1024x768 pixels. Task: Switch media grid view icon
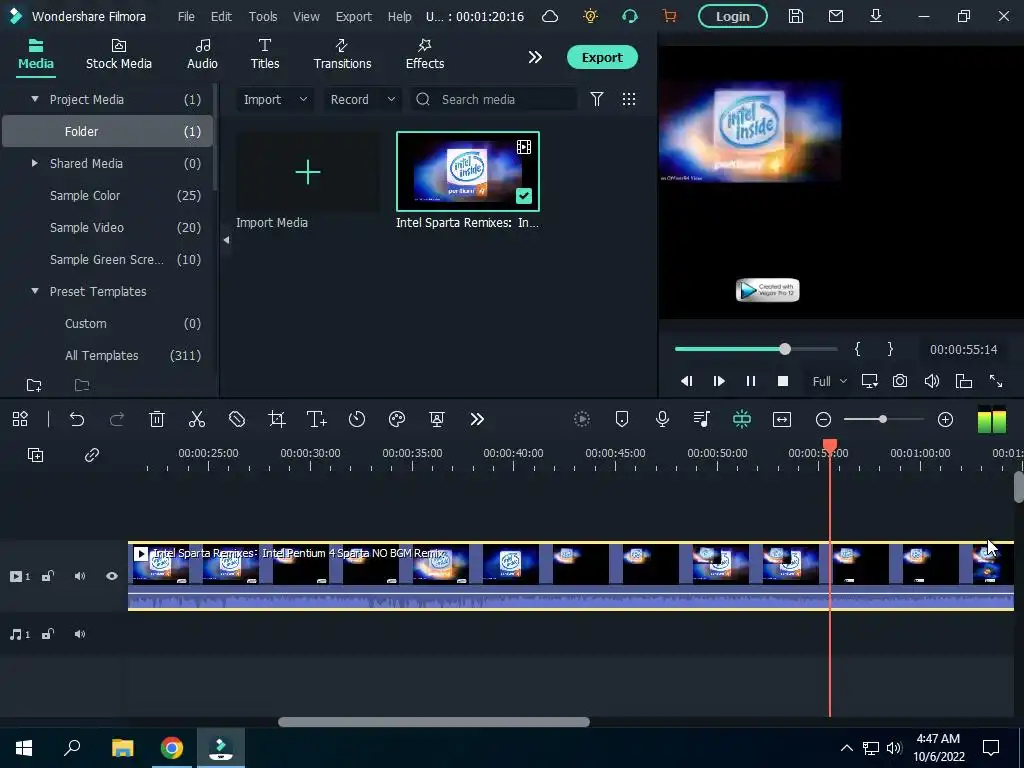pos(629,99)
